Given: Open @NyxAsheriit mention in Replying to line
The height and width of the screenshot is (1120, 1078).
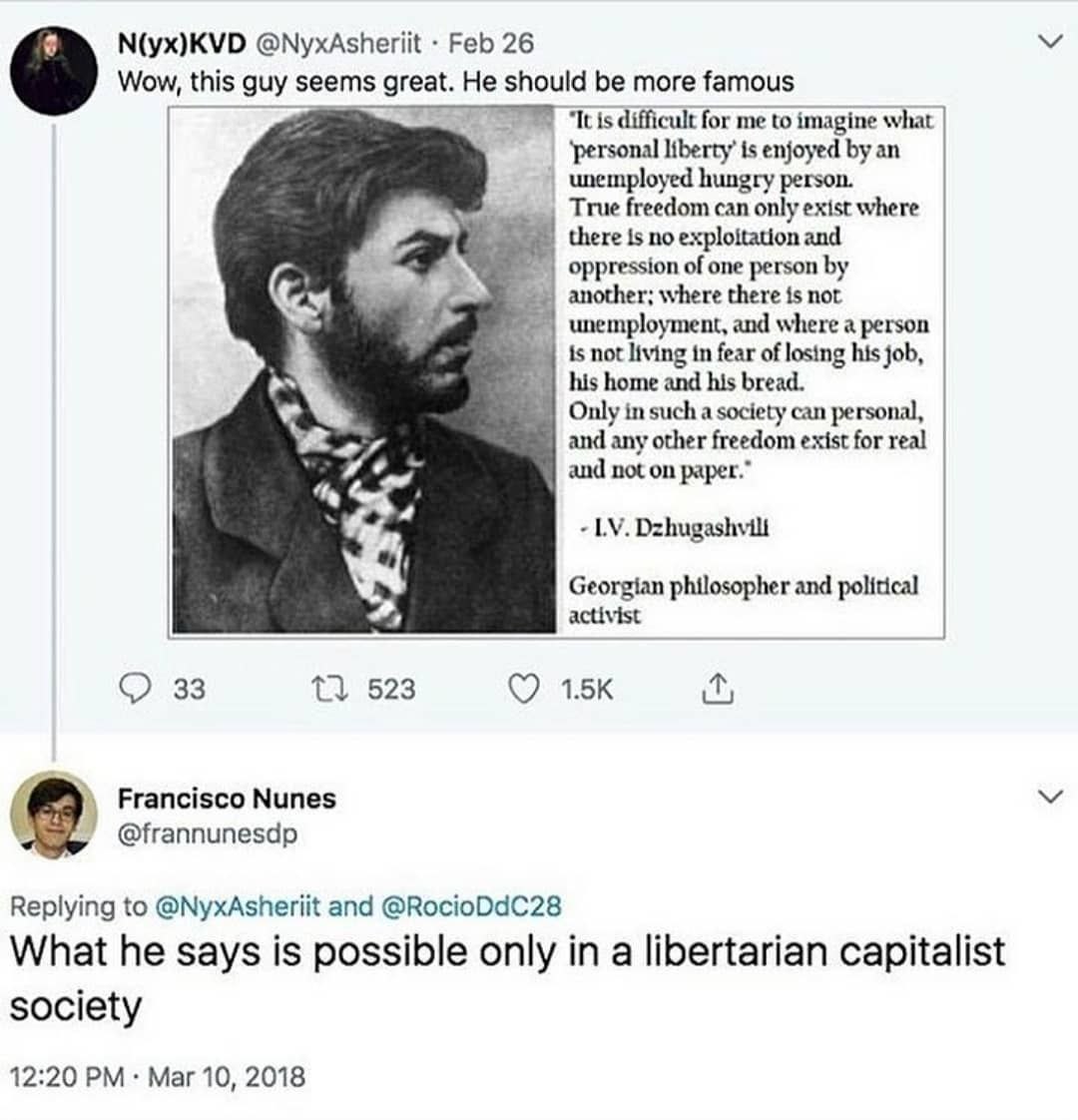Looking at the screenshot, I should 238,905.
